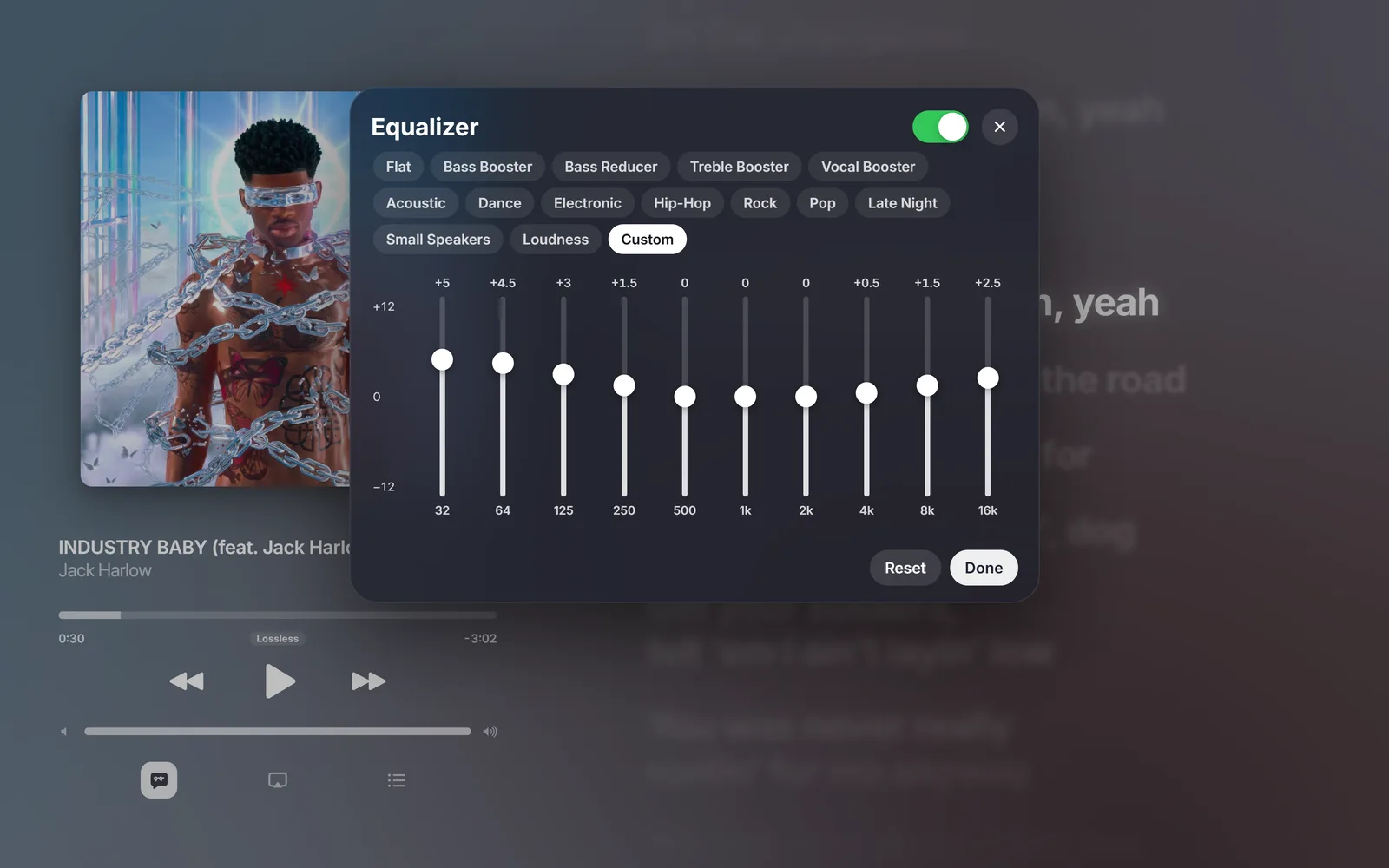Click the 32 Hz band slider knob
Image resolution: width=1389 pixels, height=868 pixels.
tap(443, 359)
